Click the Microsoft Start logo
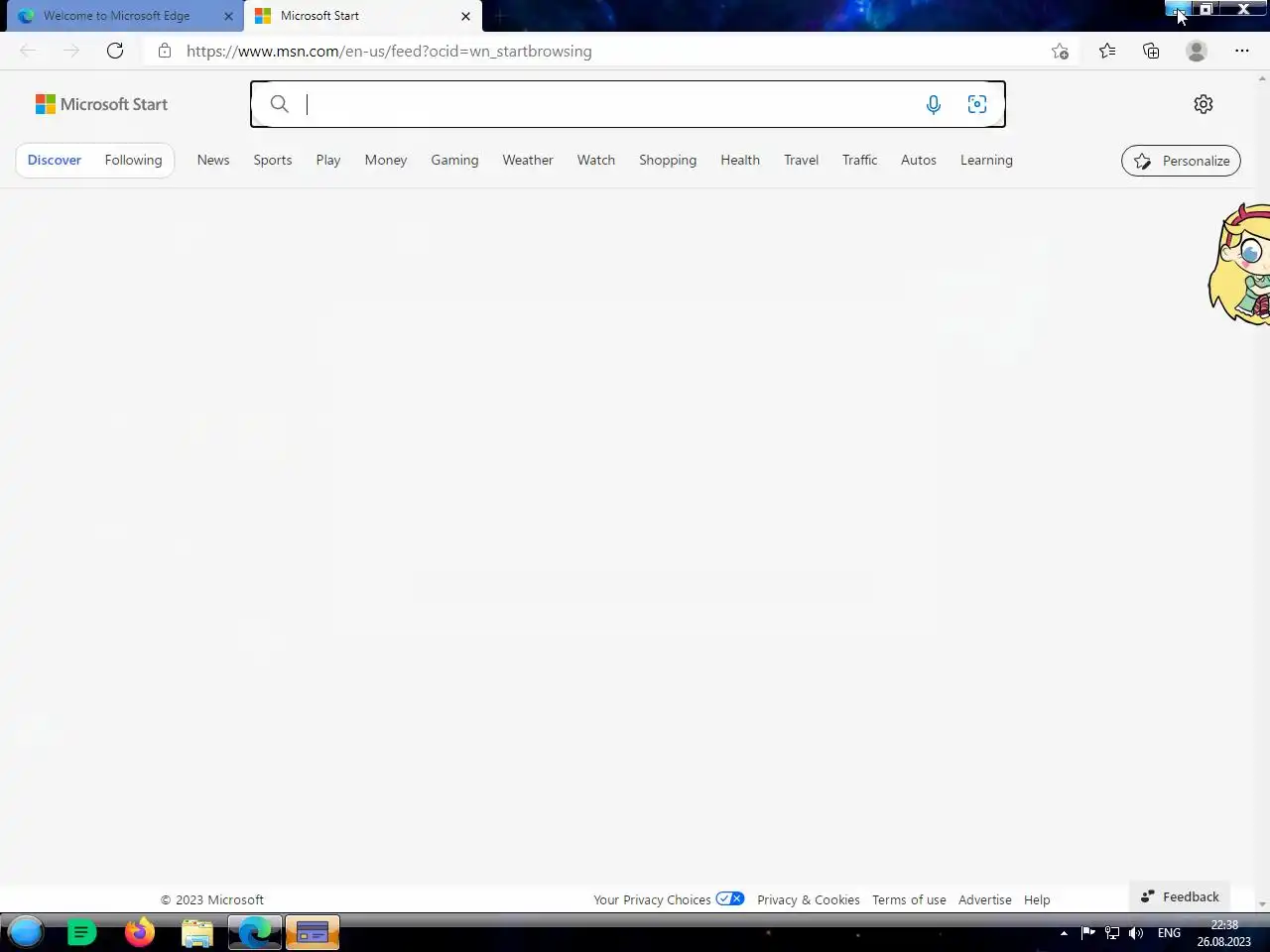The height and width of the screenshot is (952, 1270). point(101,104)
